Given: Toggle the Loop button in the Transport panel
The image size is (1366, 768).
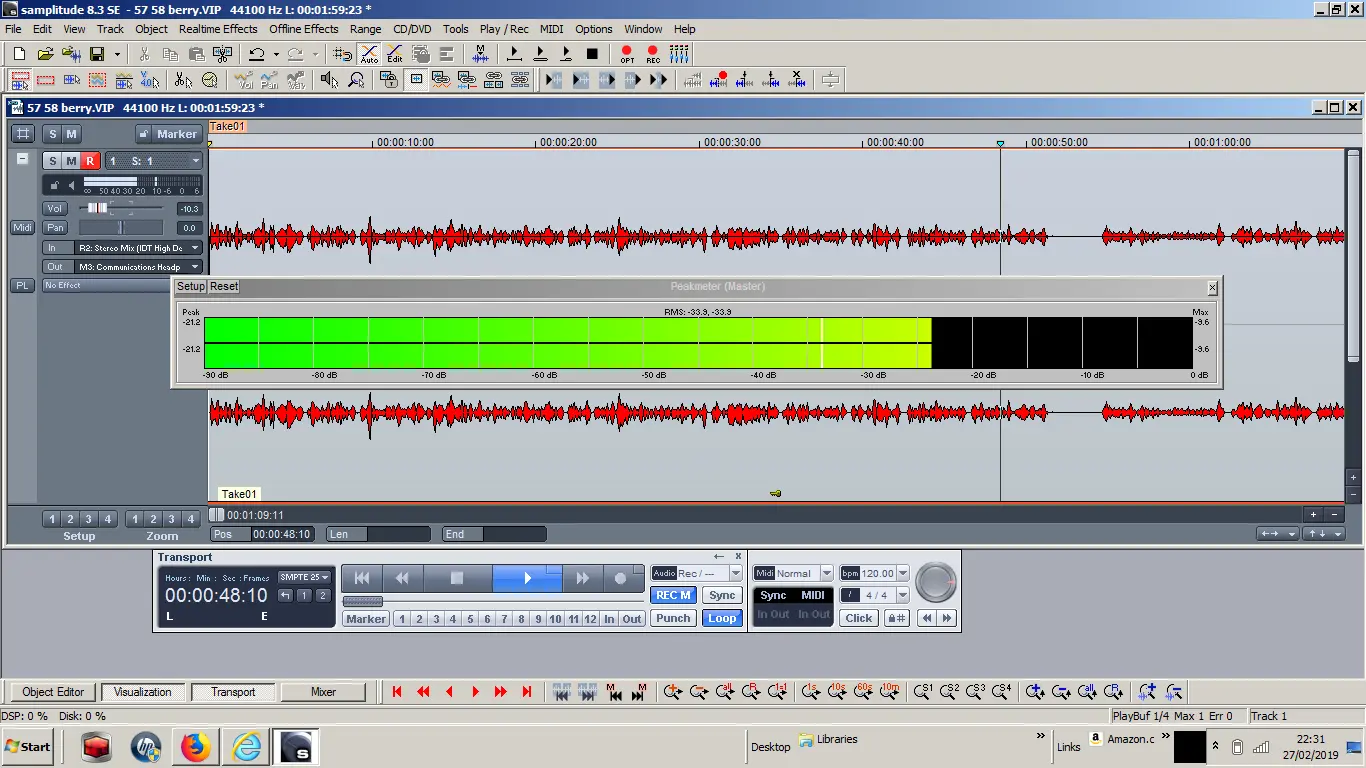Looking at the screenshot, I should (x=721, y=618).
